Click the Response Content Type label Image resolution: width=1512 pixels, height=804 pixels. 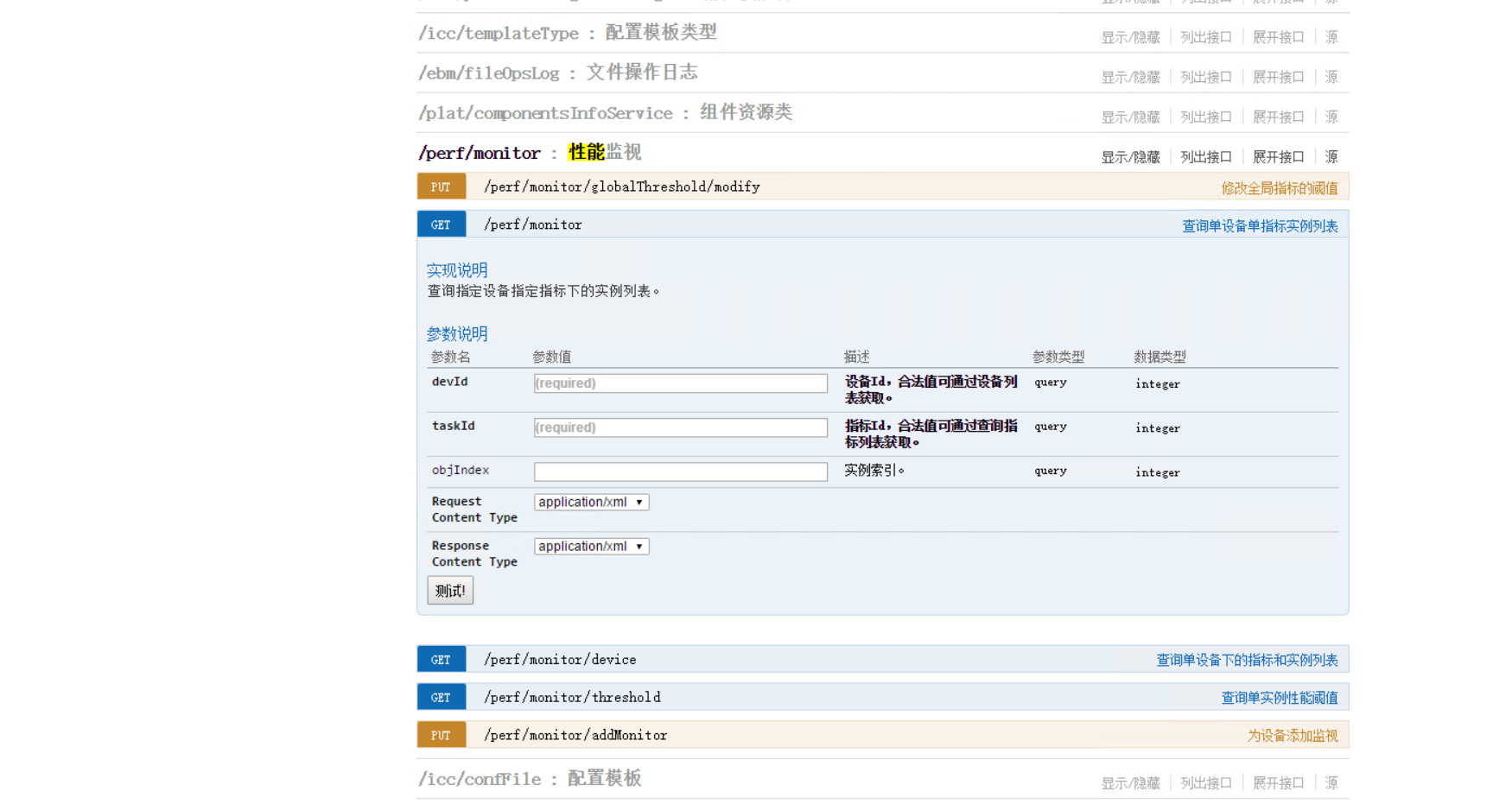pyautogui.click(x=474, y=554)
